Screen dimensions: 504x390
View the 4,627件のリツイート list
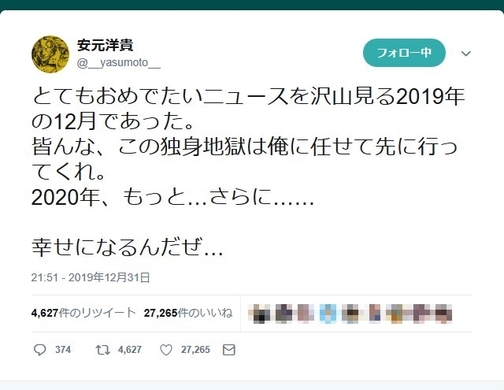click(x=83, y=313)
